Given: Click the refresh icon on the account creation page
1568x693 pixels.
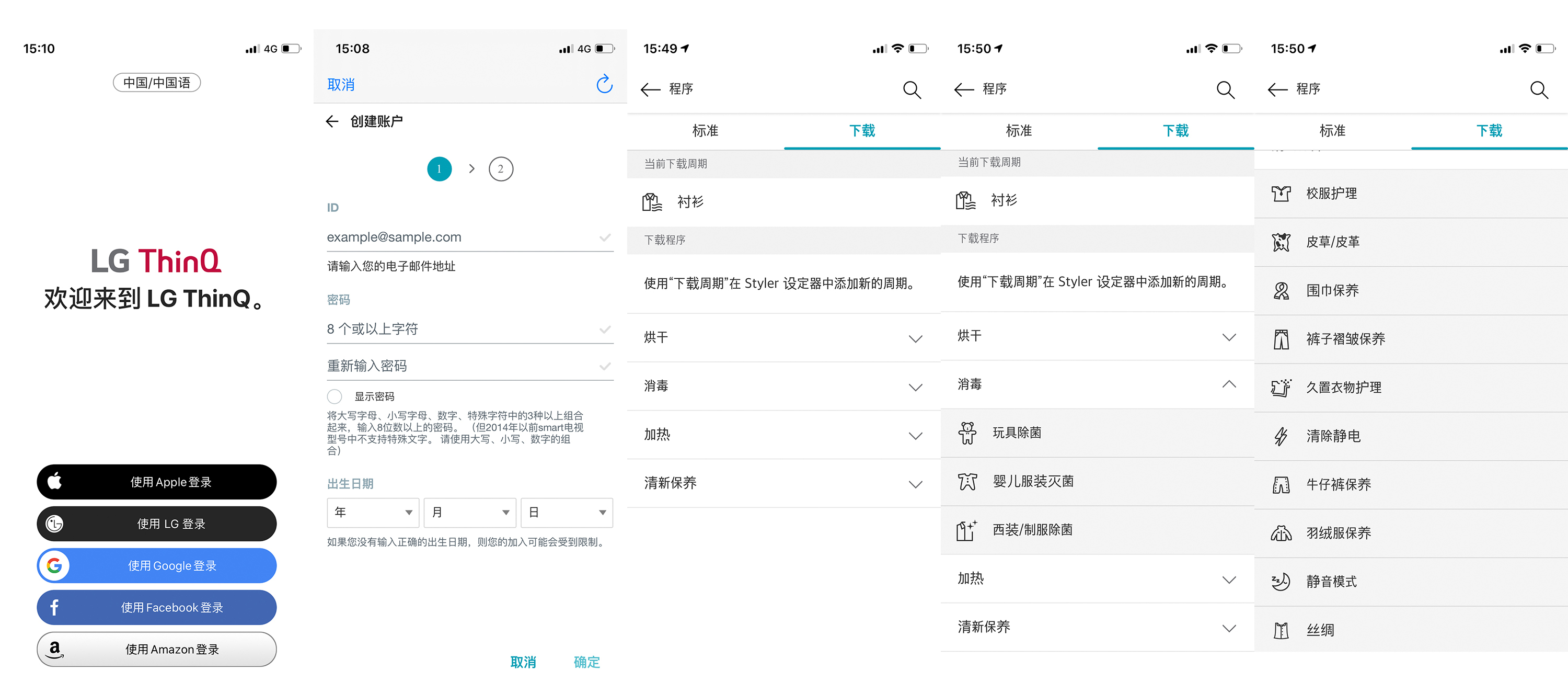Looking at the screenshot, I should coord(604,84).
